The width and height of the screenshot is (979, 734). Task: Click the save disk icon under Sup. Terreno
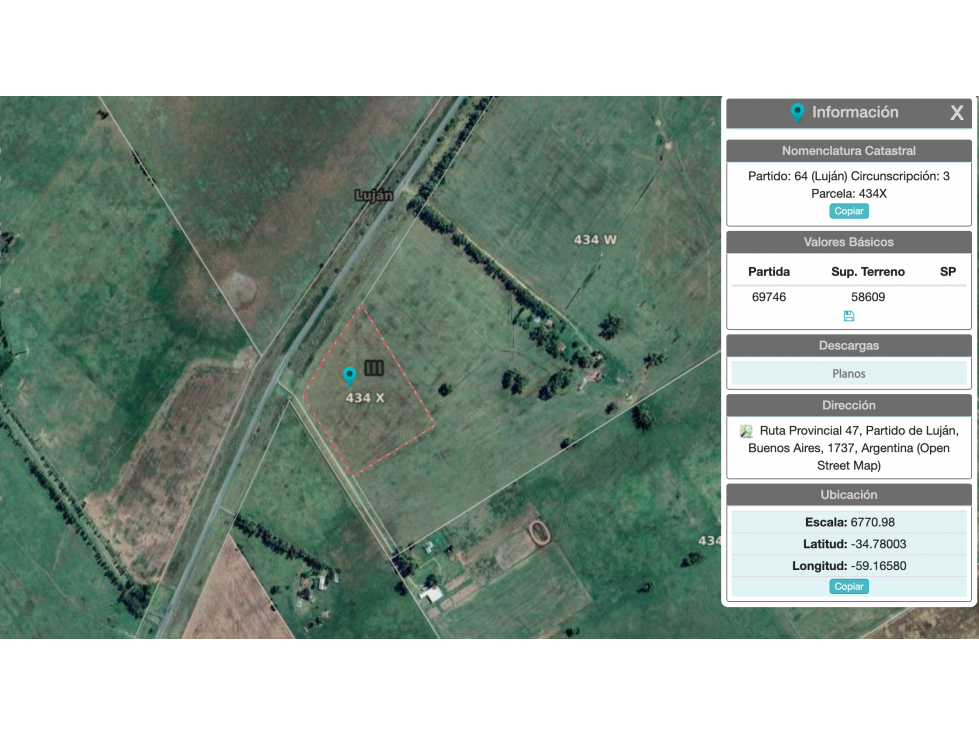[x=849, y=316]
